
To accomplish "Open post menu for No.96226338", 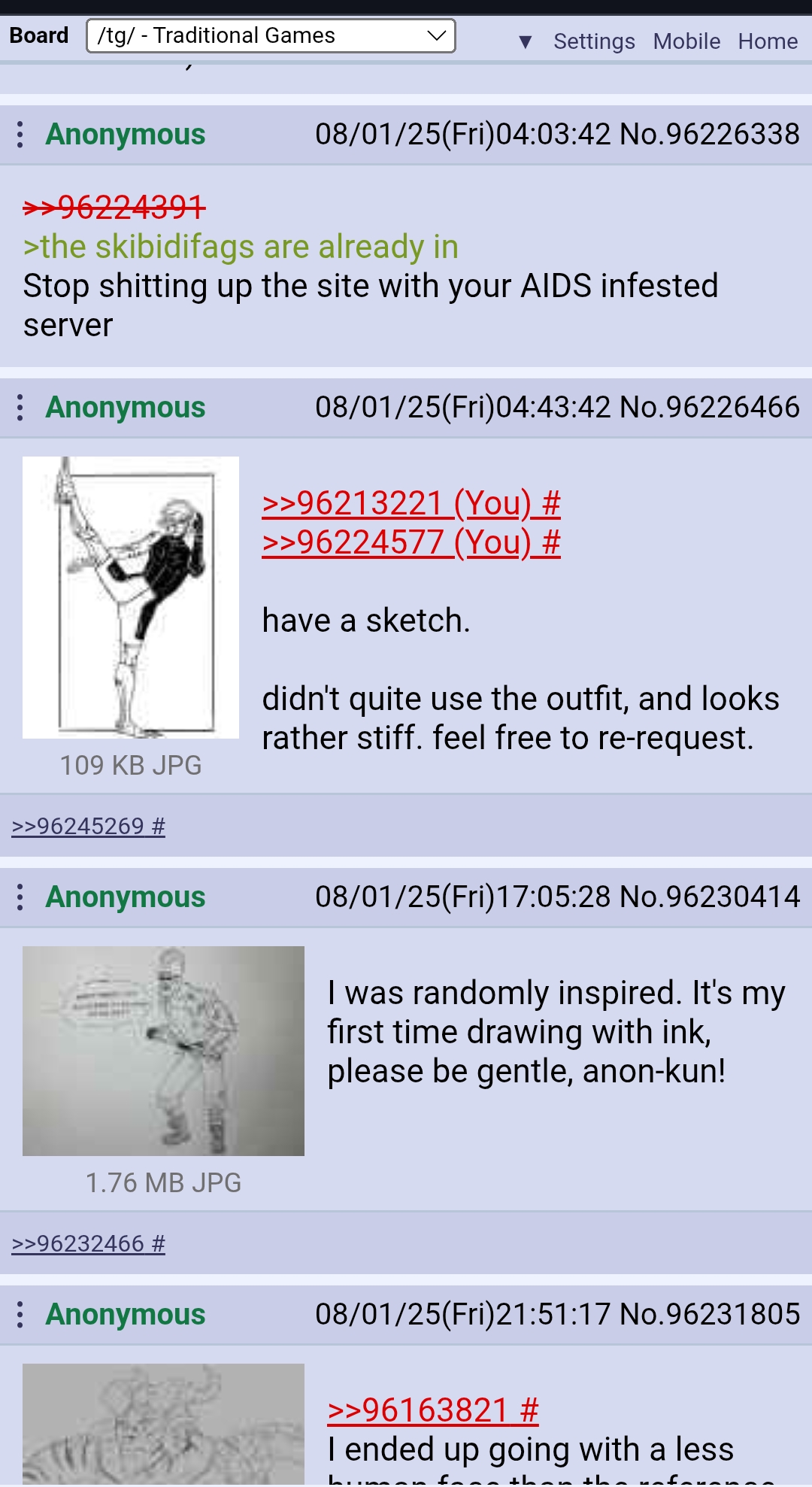I will (x=20, y=135).
